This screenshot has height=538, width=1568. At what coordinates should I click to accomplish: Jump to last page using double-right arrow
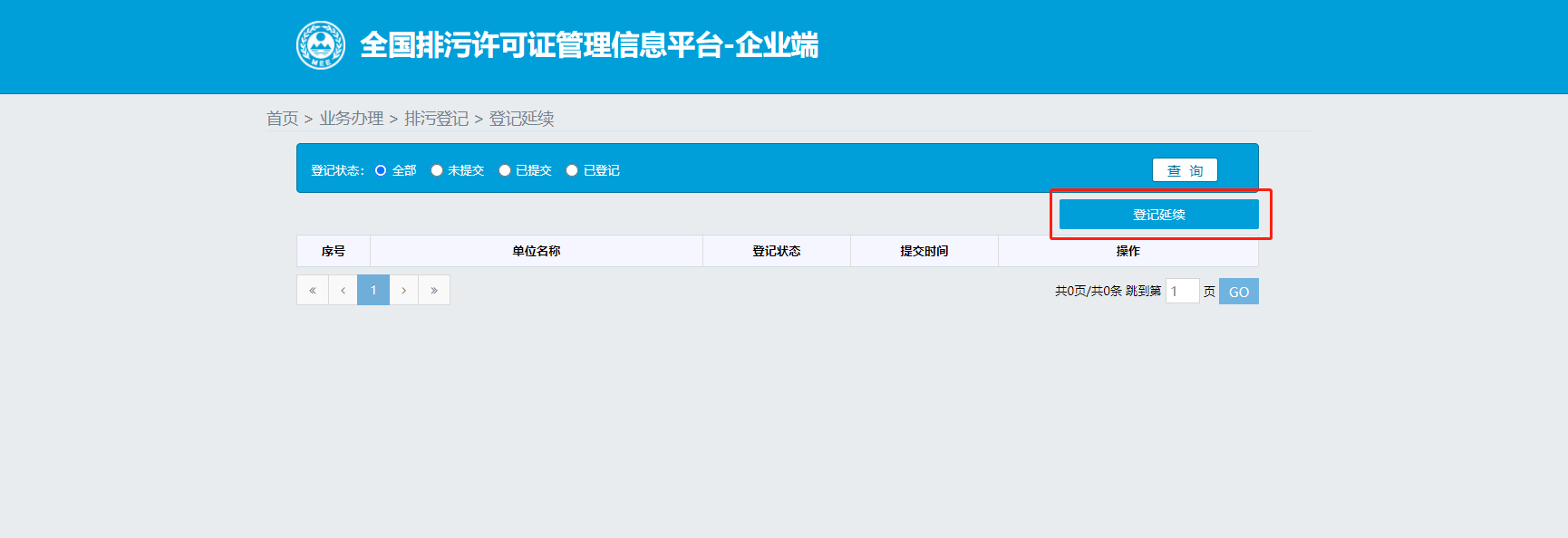pyautogui.click(x=434, y=290)
